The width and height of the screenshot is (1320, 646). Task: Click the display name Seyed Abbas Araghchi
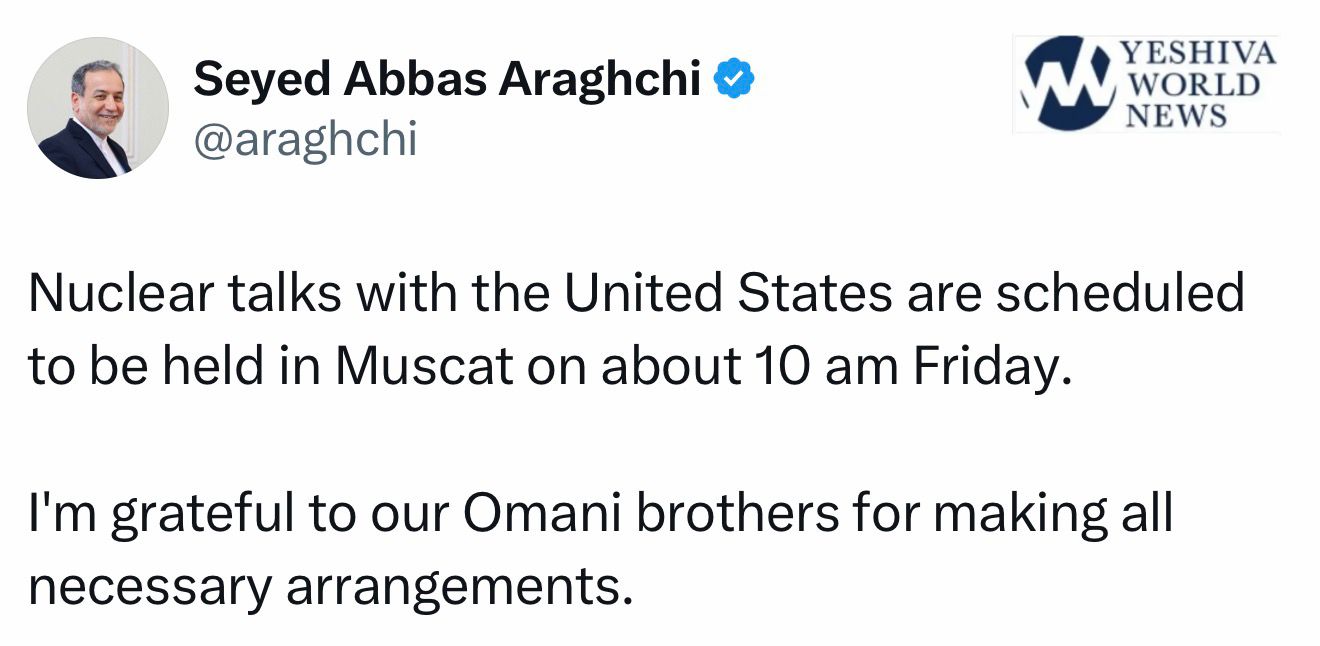point(447,80)
